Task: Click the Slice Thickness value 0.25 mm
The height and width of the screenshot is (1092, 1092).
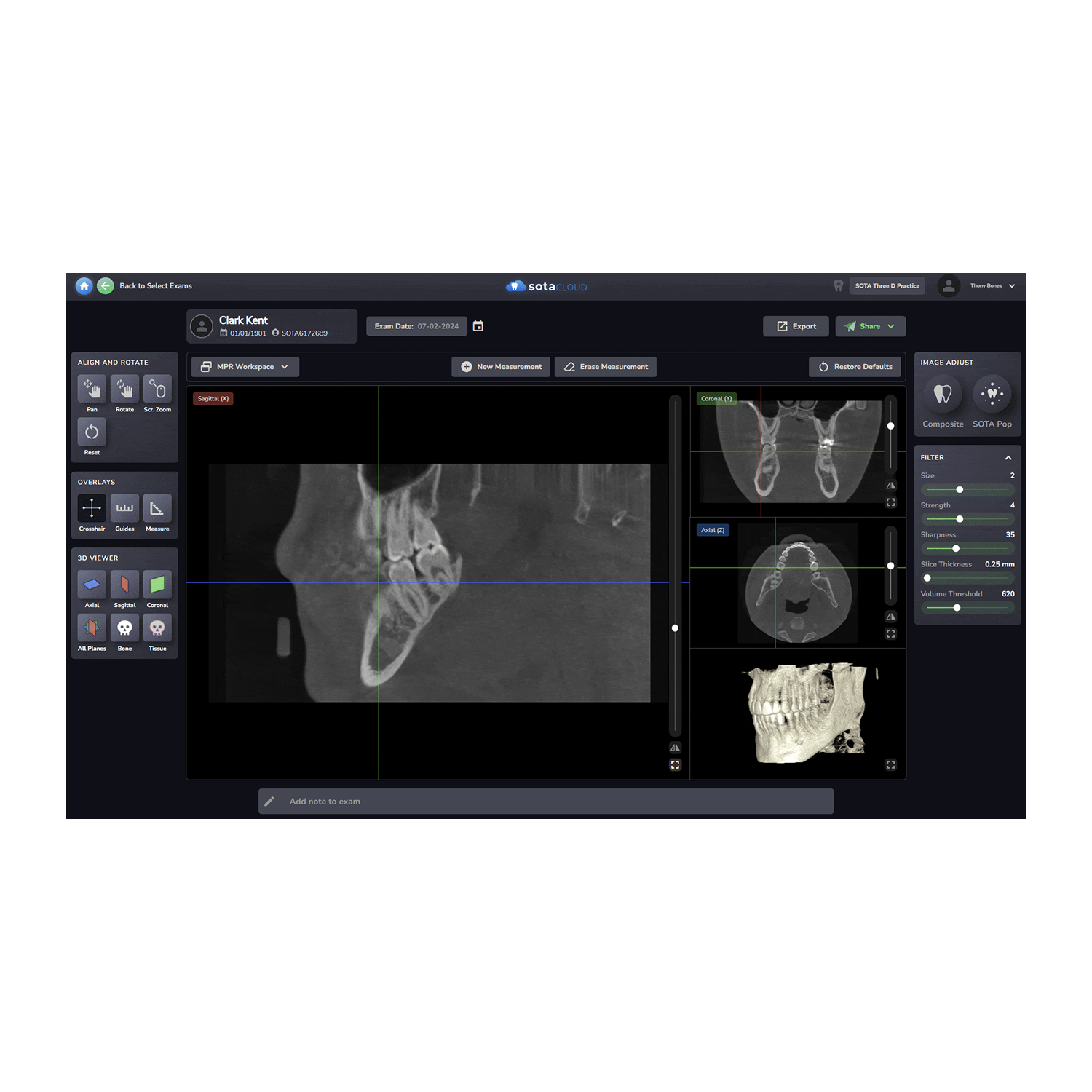Action: click(x=1000, y=564)
